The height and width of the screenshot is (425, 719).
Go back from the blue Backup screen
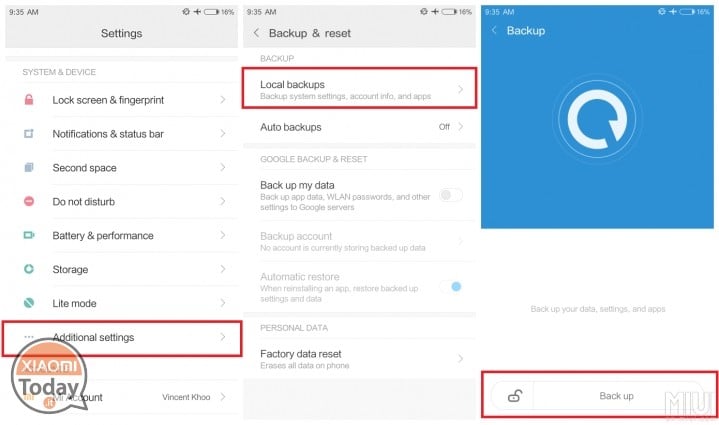coord(494,30)
